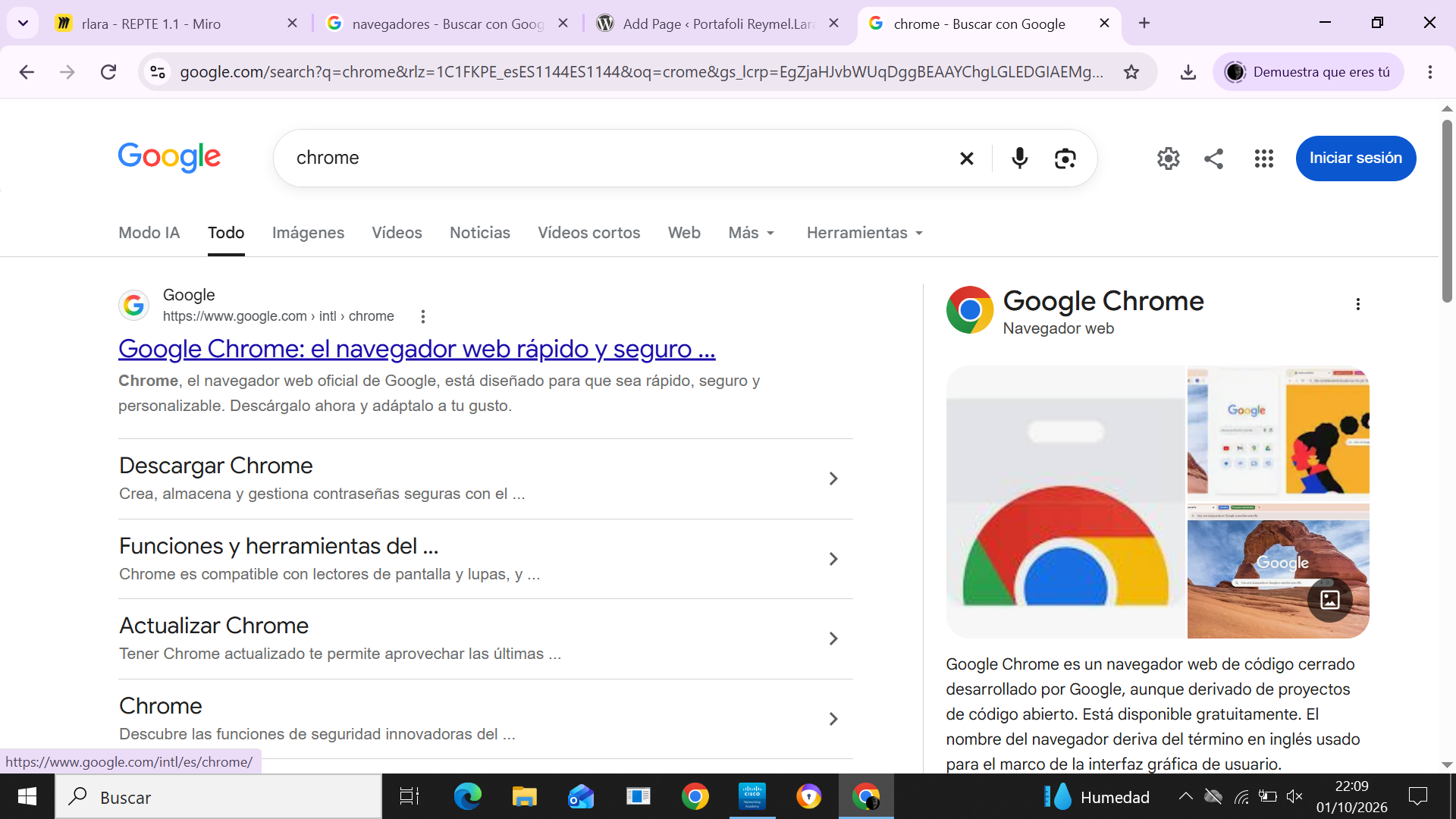The width and height of the screenshot is (1456, 819).
Task: Open Google search settings gear
Action: click(x=1168, y=158)
